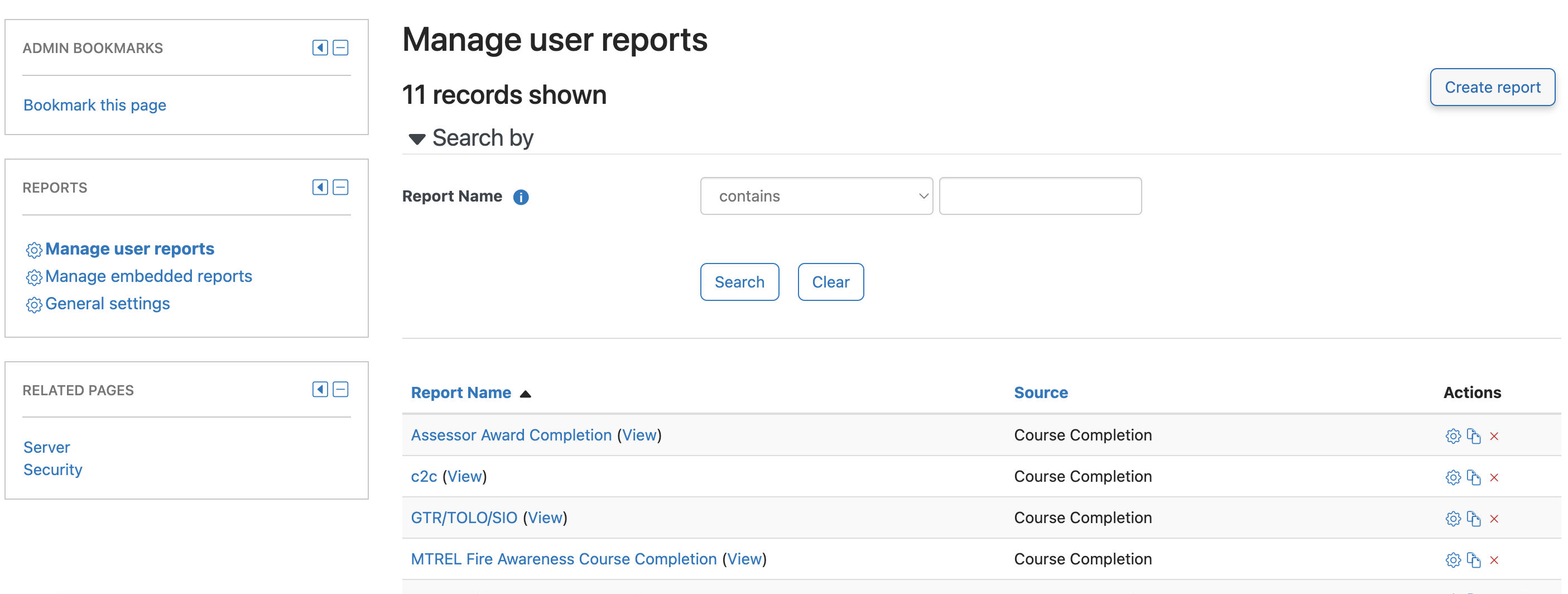
Task: View the c2c report
Action: pos(464,476)
